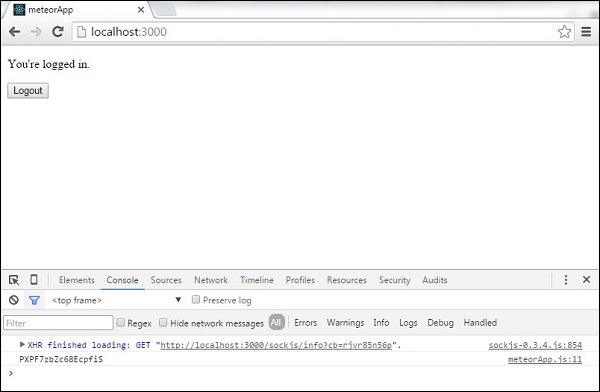Filter console by Info
The image size is (600, 392).
[x=381, y=323]
